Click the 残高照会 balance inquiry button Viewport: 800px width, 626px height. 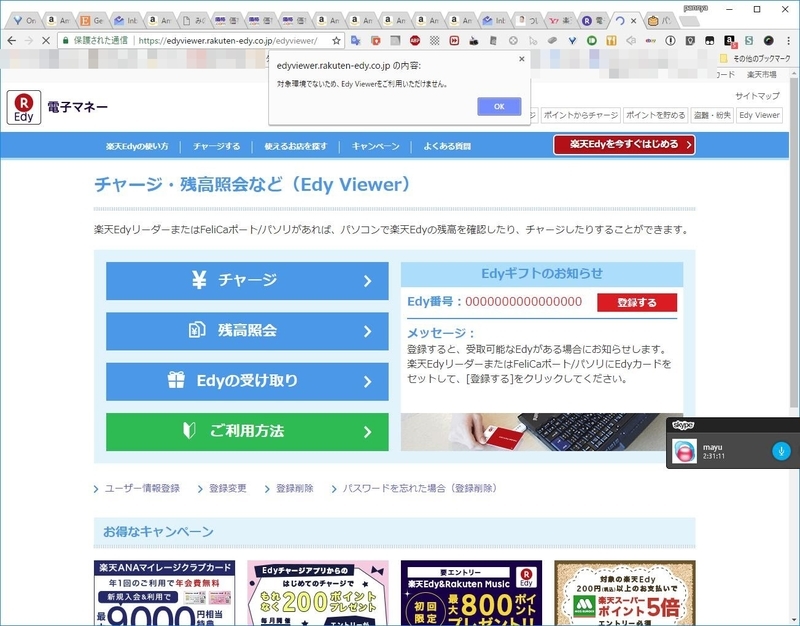(247, 331)
